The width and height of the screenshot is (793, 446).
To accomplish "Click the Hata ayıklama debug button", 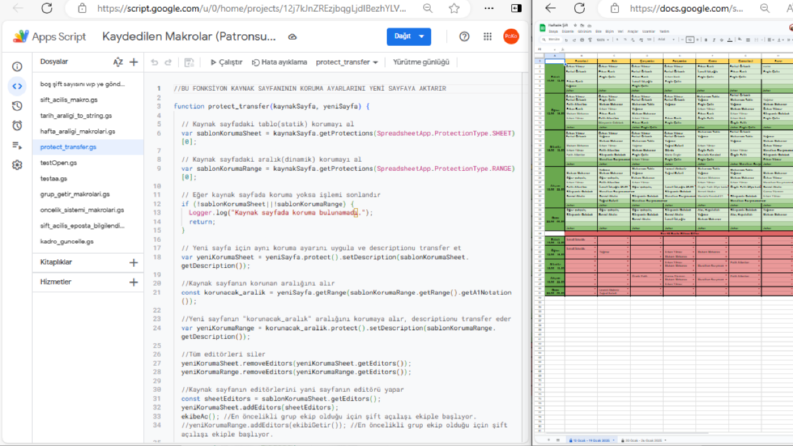I will tap(280, 62).
